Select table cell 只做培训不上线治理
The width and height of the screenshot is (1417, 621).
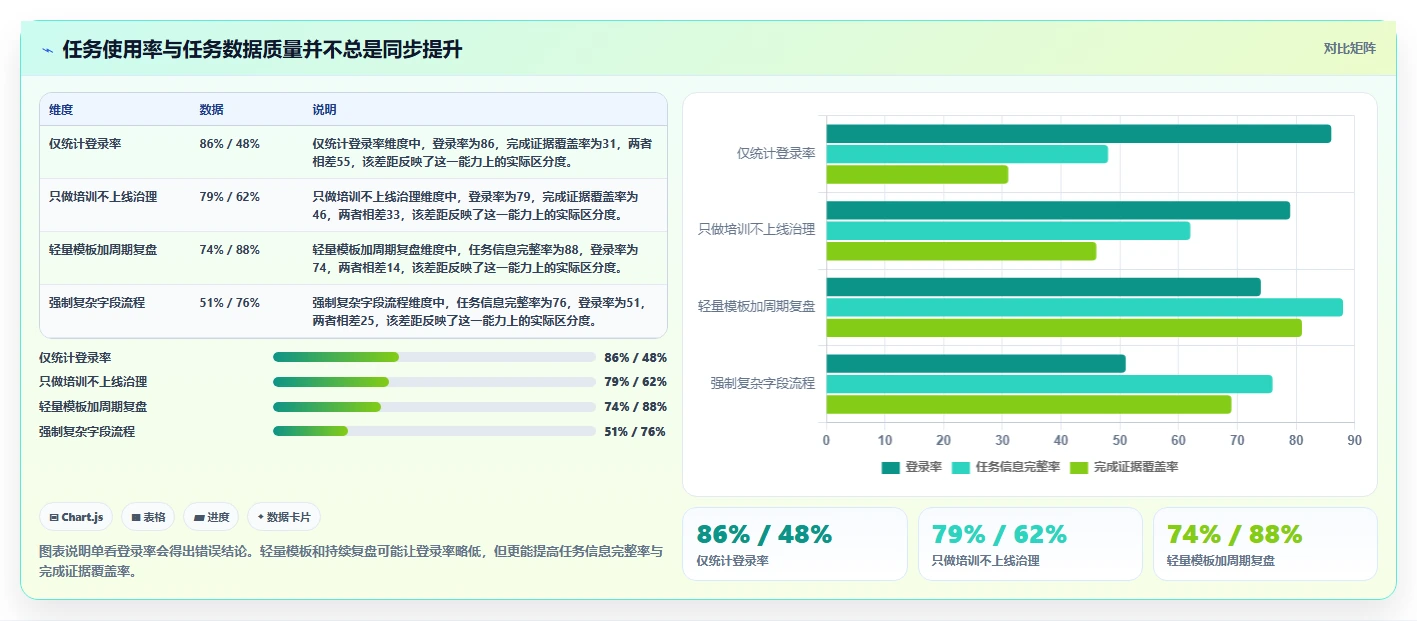click(103, 197)
